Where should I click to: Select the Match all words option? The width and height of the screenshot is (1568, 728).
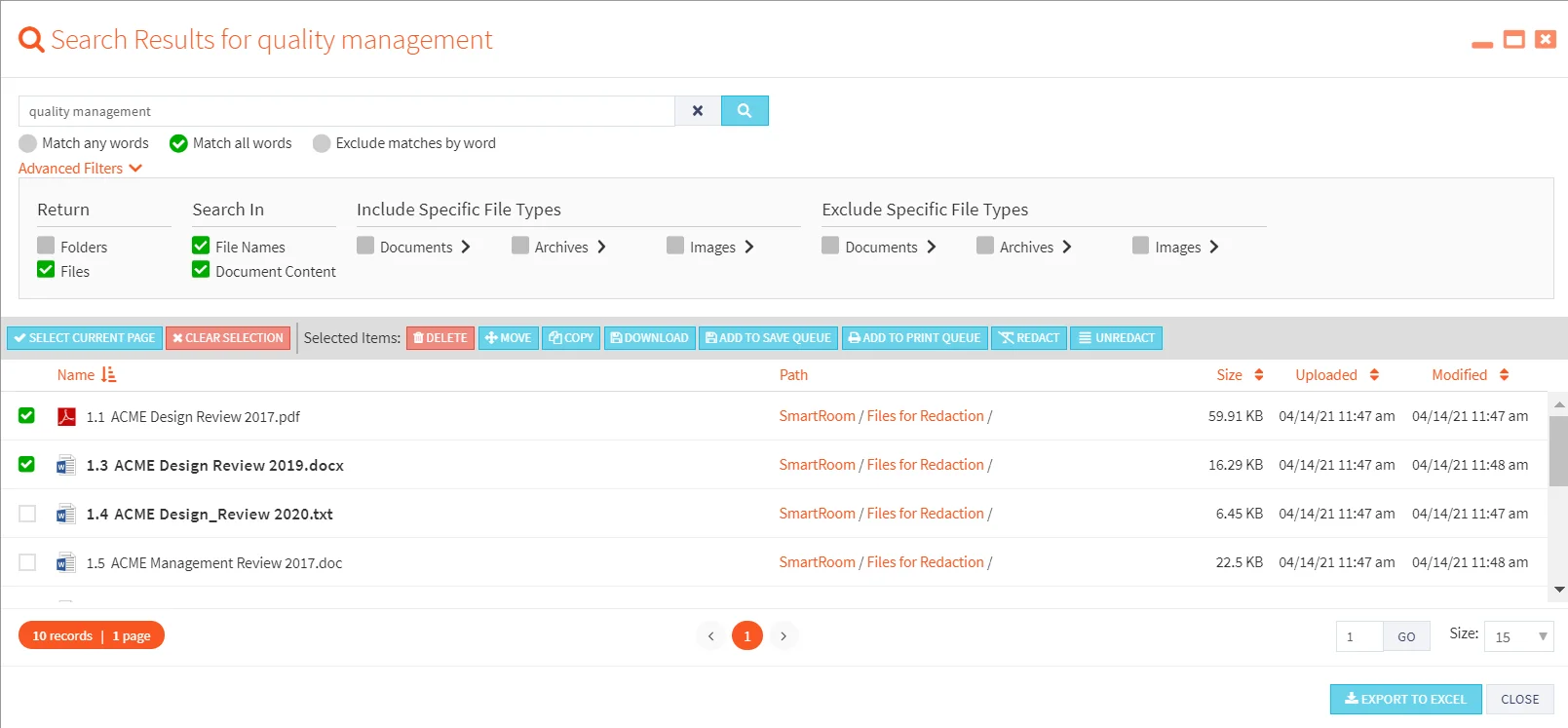(178, 143)
